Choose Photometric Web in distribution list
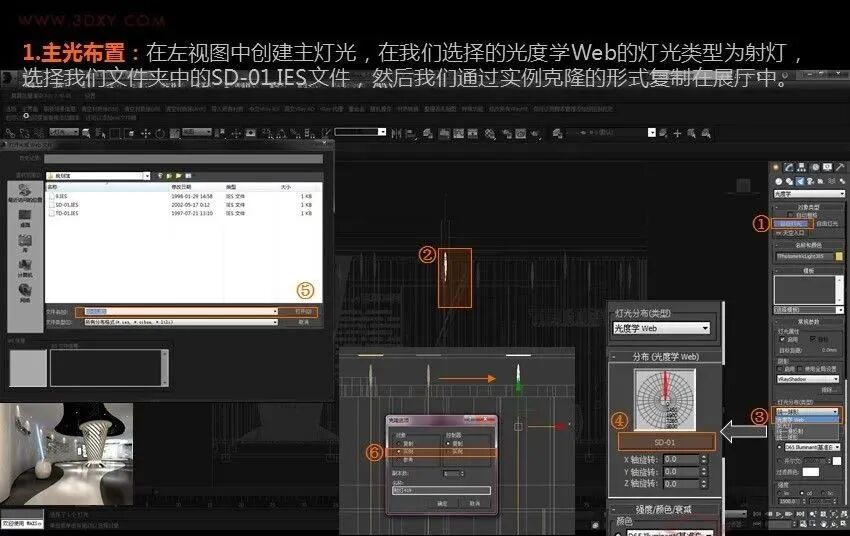 pyautogui.click(x=805, y=419)
